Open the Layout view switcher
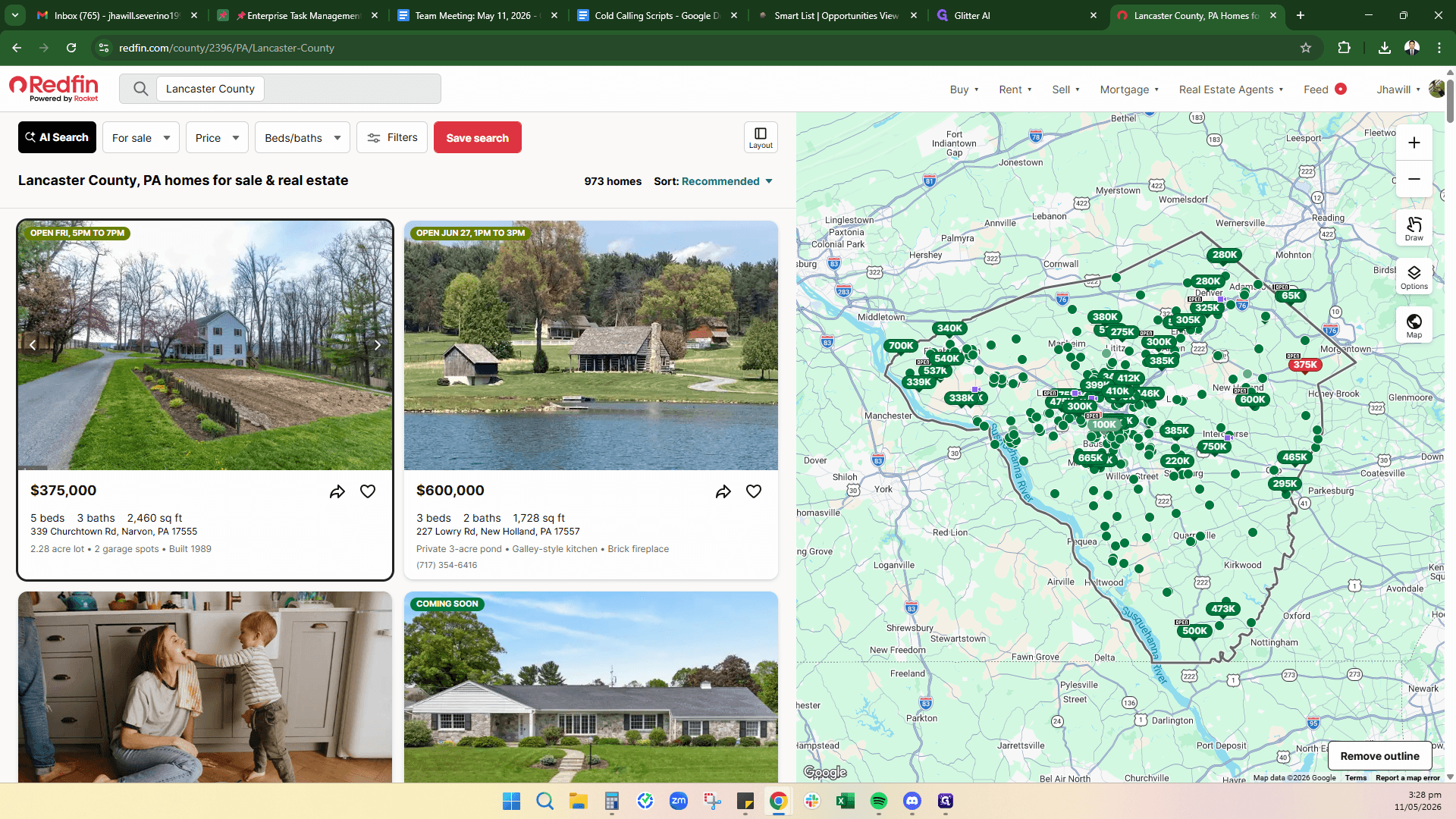 pyautogui.click(x=761, y=137)
